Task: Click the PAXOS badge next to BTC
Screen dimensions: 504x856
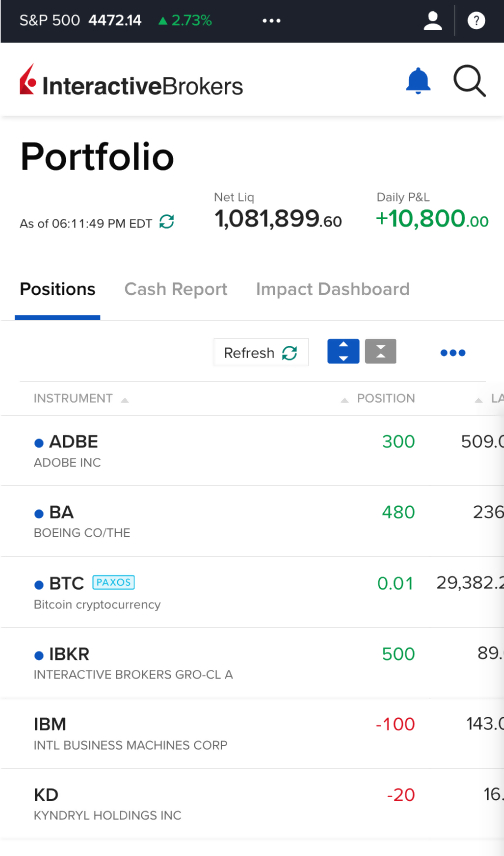Action: point(114,582)
